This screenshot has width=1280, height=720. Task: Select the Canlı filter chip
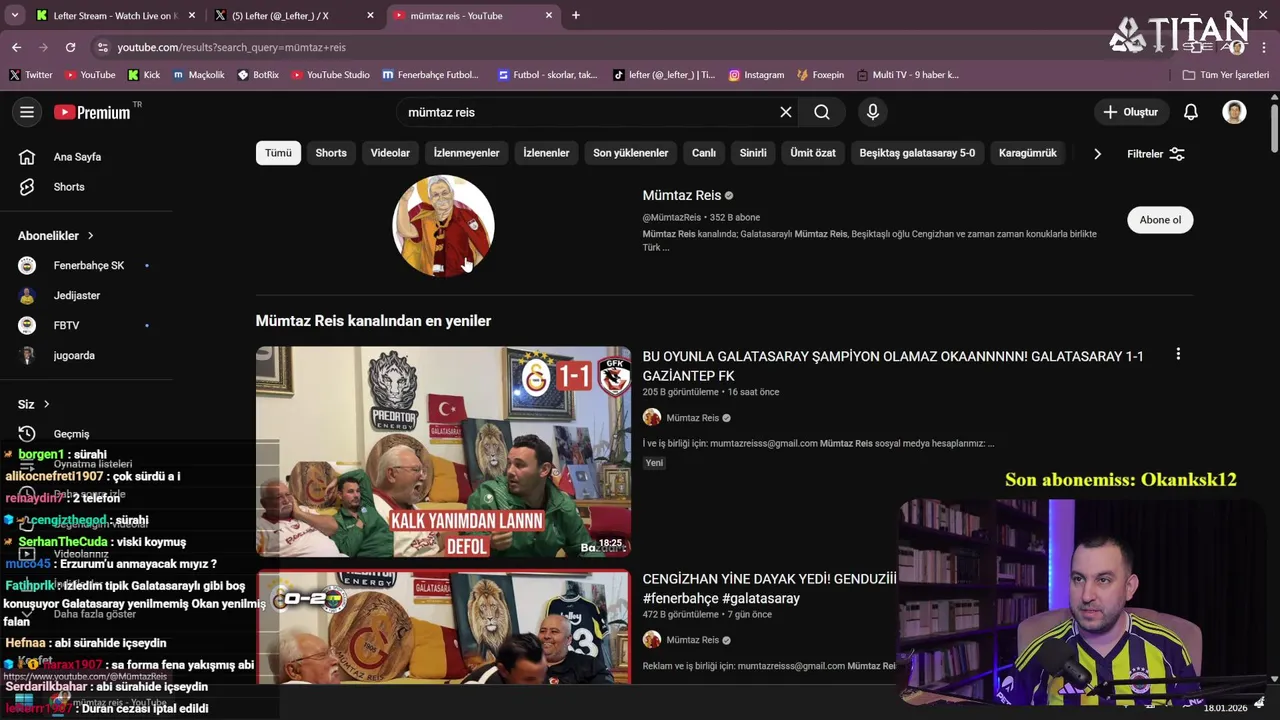click(x=704, y=153)
